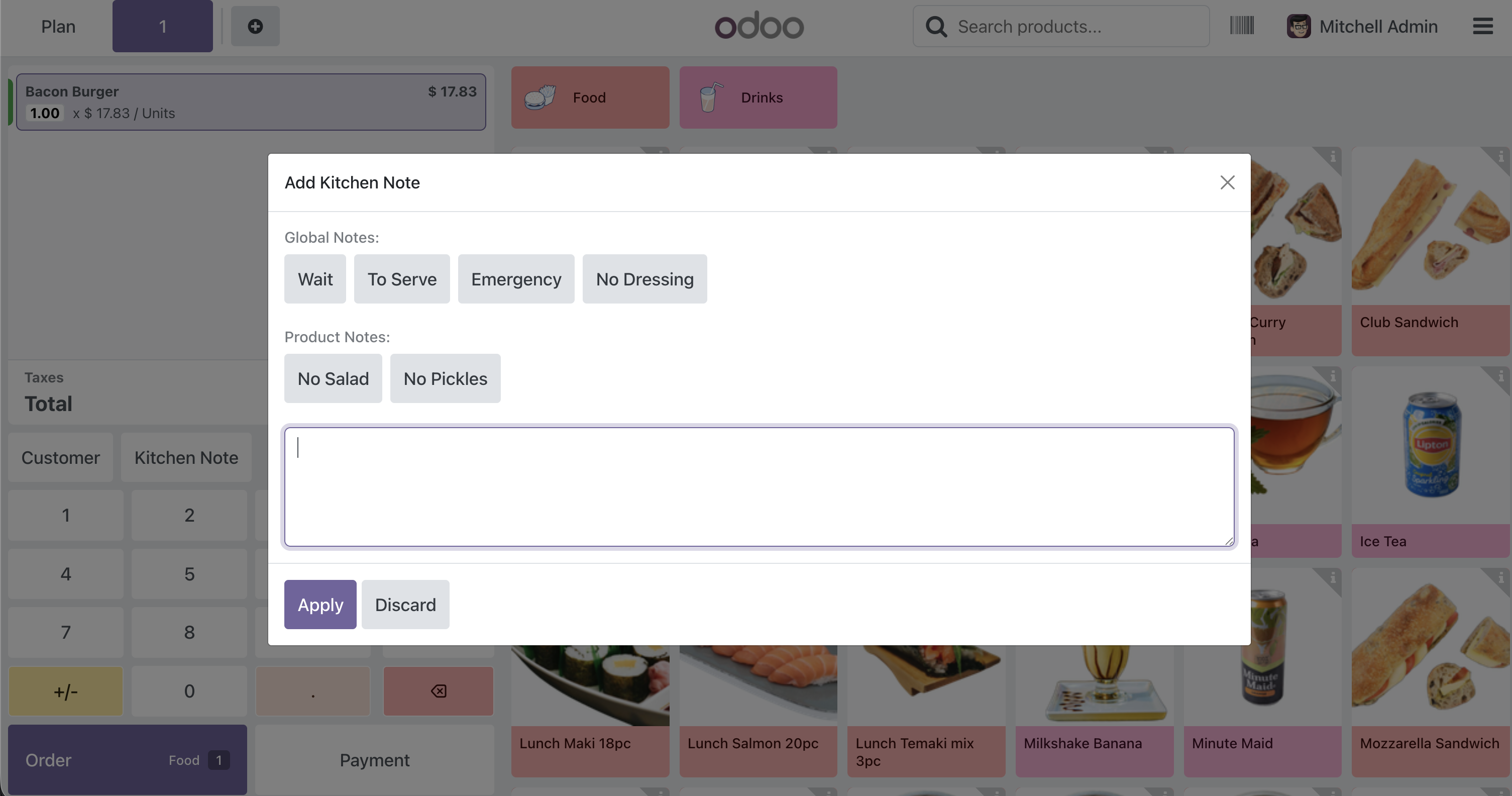This screenshot has height=796, width=1512.
Task: Add the No Salad product note
Action: click(x=334, y=378)
